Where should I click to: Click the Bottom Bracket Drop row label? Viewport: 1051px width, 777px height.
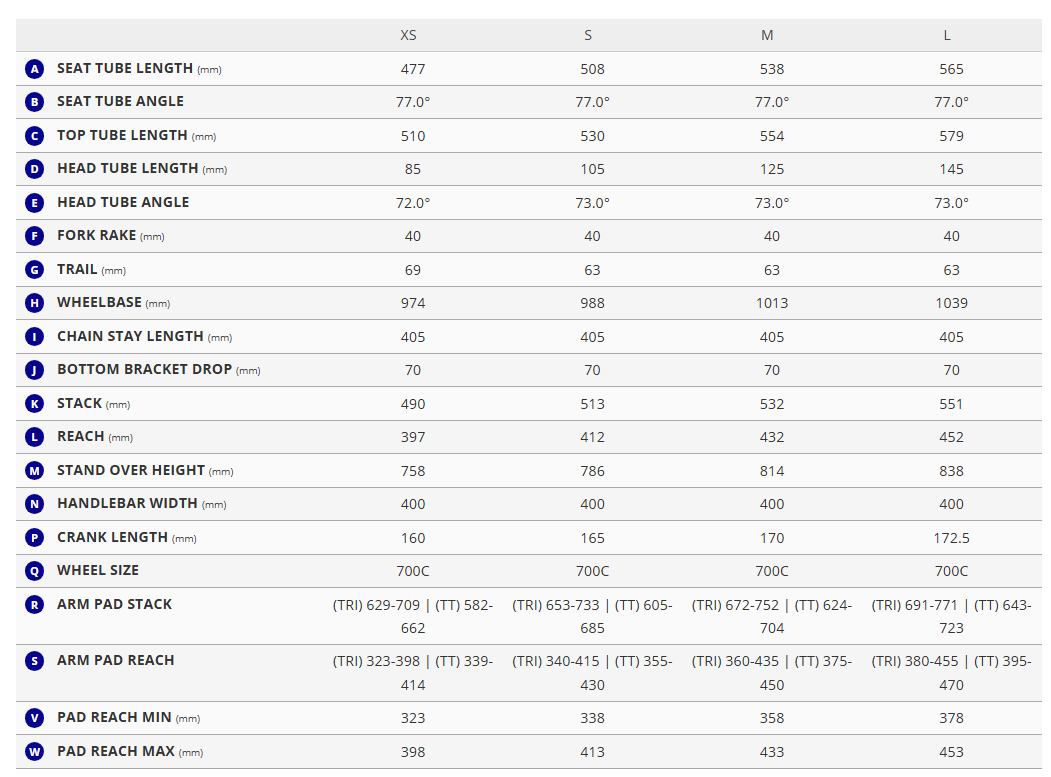point(159,369)
